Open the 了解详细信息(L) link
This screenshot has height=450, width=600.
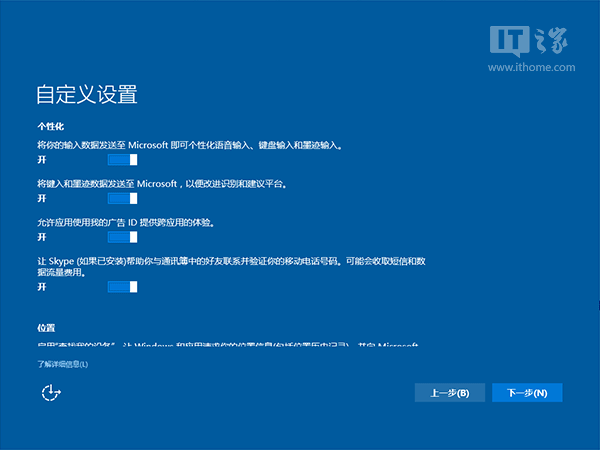tap(63, 364)
